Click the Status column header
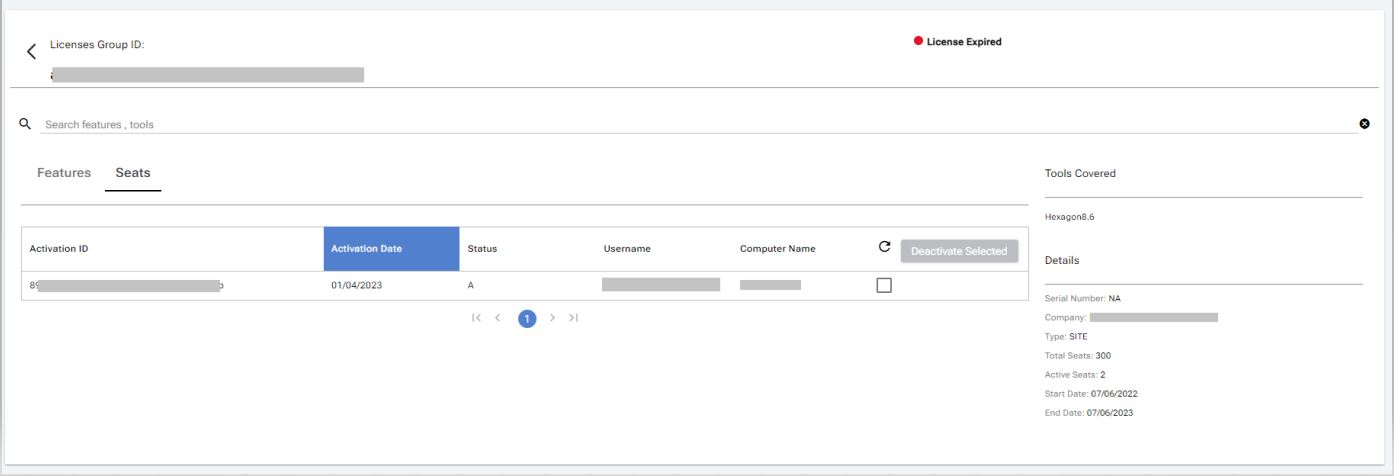Viewport: 1394px width, 476px height. coord(482,249)
